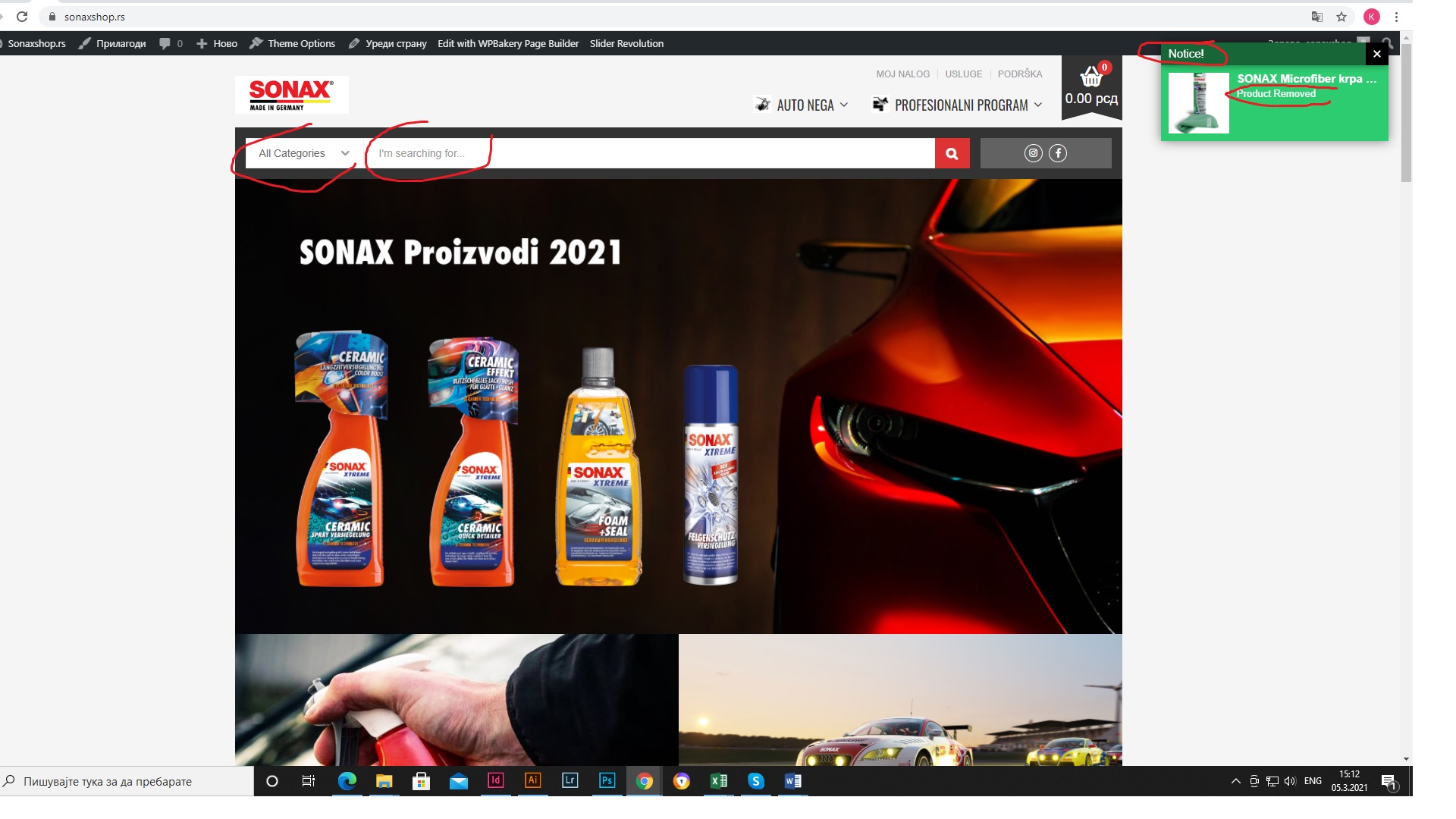Click the microfiber cloth product thumbnail

(1198, 103)
